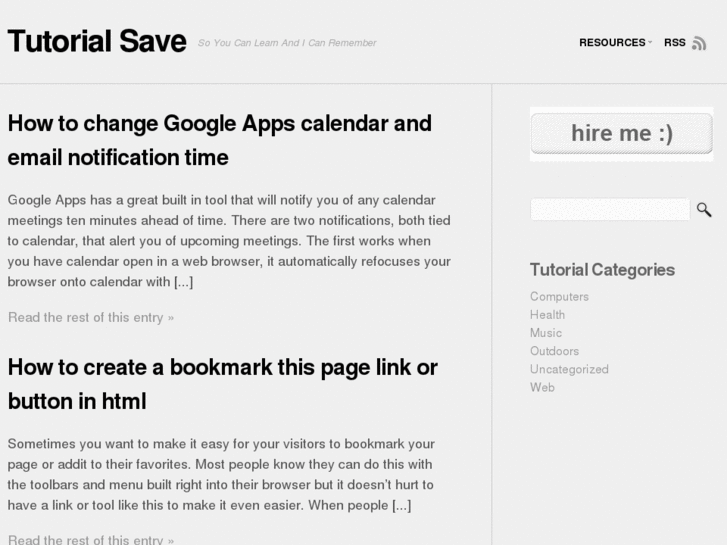Select the Computers category
The width and height of the screenshot is (727, 545).
[559, 297]
